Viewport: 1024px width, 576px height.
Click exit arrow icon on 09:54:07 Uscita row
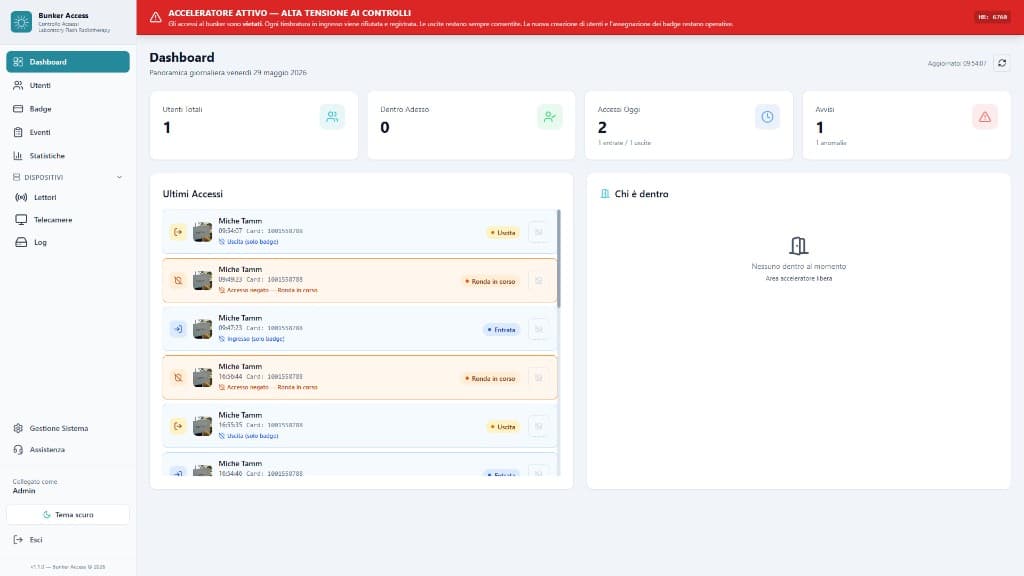[178, 232]
